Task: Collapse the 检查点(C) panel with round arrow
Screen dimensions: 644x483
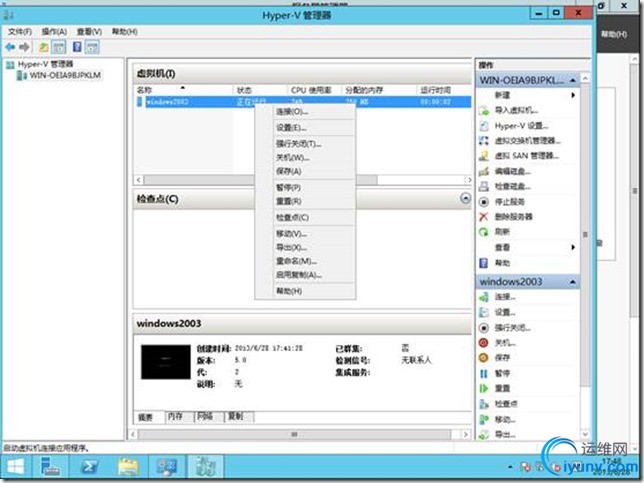Action: (465, 199)
